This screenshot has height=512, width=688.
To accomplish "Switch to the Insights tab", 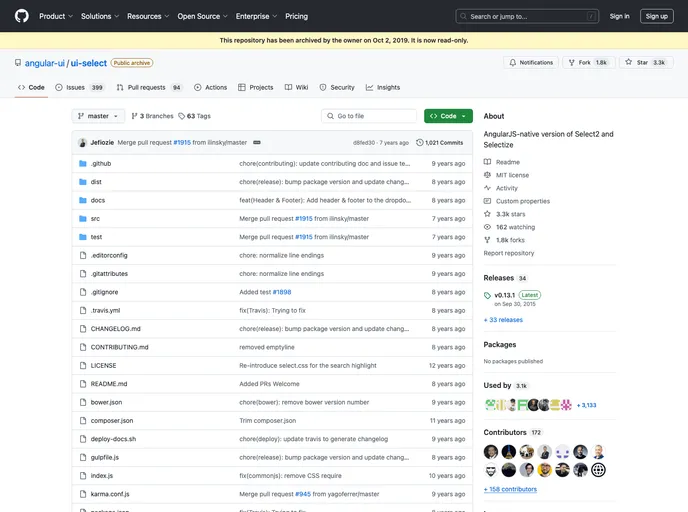I will [383, 88].
